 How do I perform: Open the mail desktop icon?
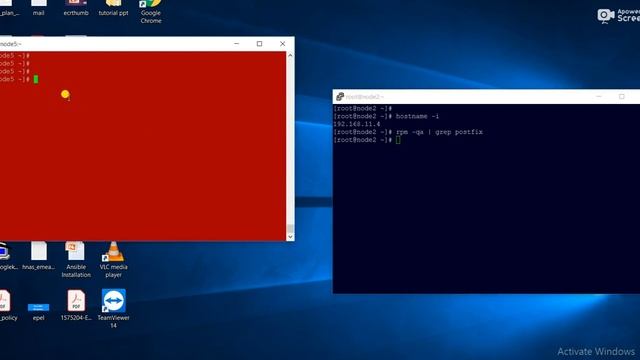click(x=39, y=8)
